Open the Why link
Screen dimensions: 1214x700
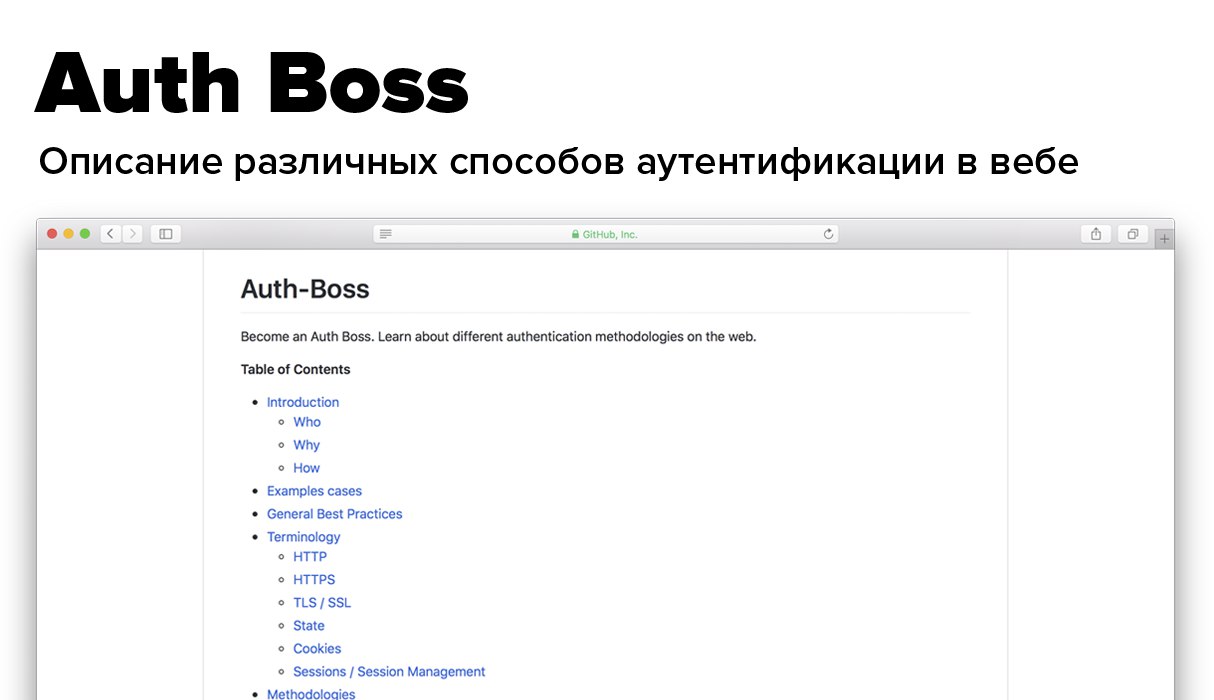coord(306,445)
